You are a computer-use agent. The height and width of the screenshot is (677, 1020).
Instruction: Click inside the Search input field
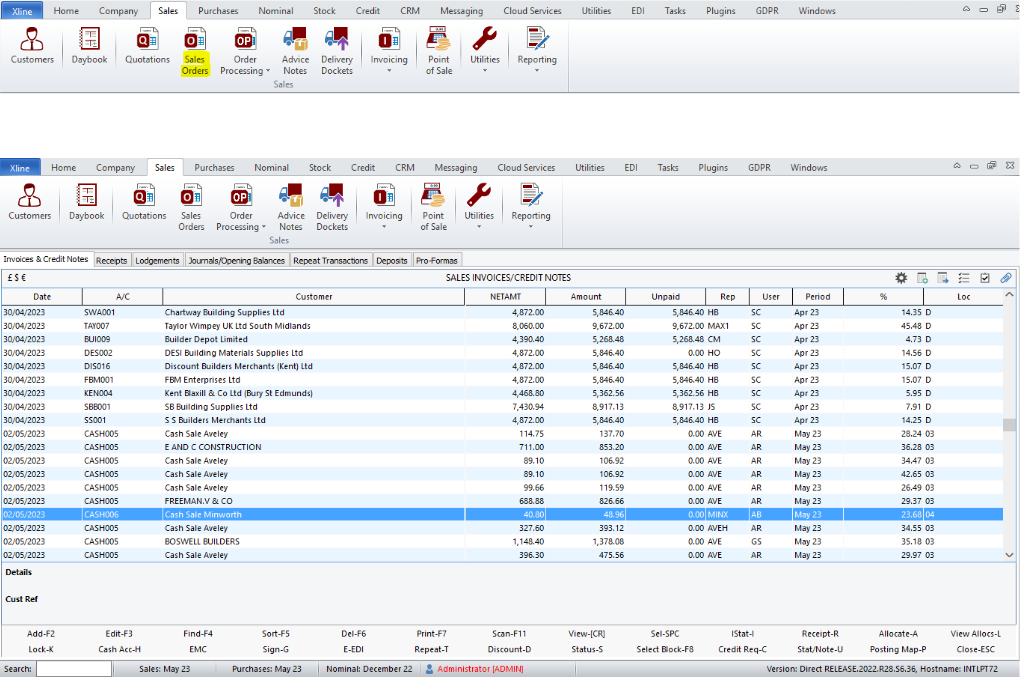(75, 668)
